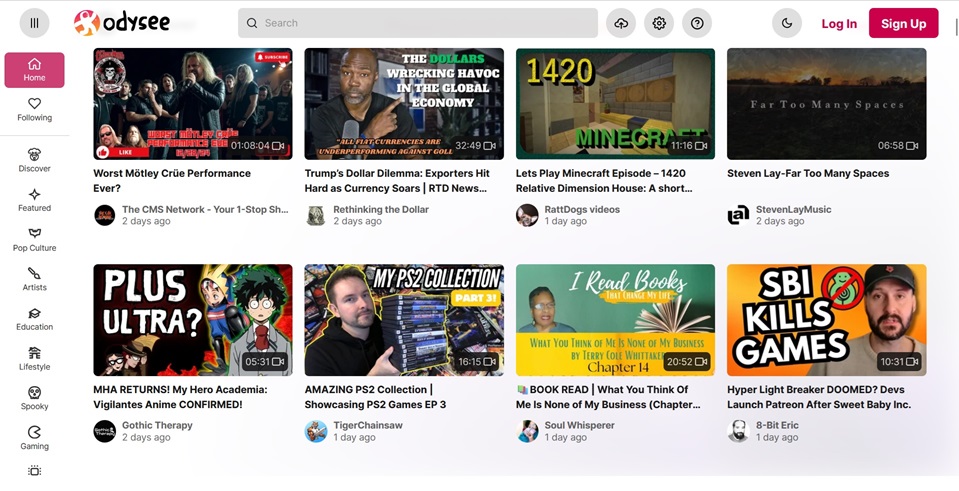Image resolution: width=959 pixels, height=491 pixels.
Task: Select Home in the sidebar
Action: (34, 70)
